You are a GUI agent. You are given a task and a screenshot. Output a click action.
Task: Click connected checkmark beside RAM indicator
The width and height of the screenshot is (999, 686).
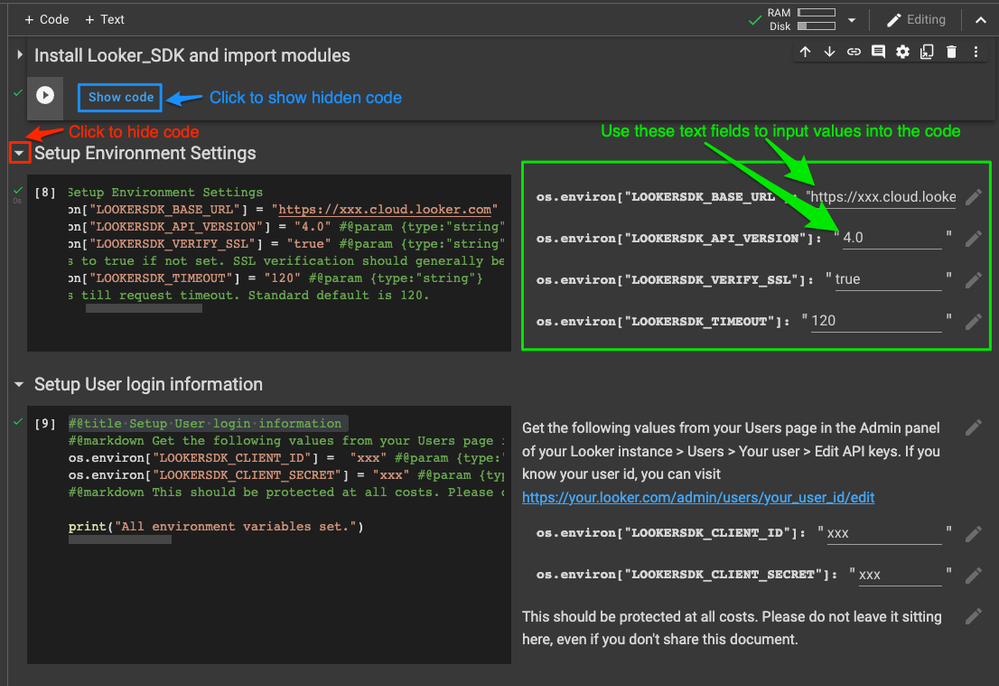point(755,20)
